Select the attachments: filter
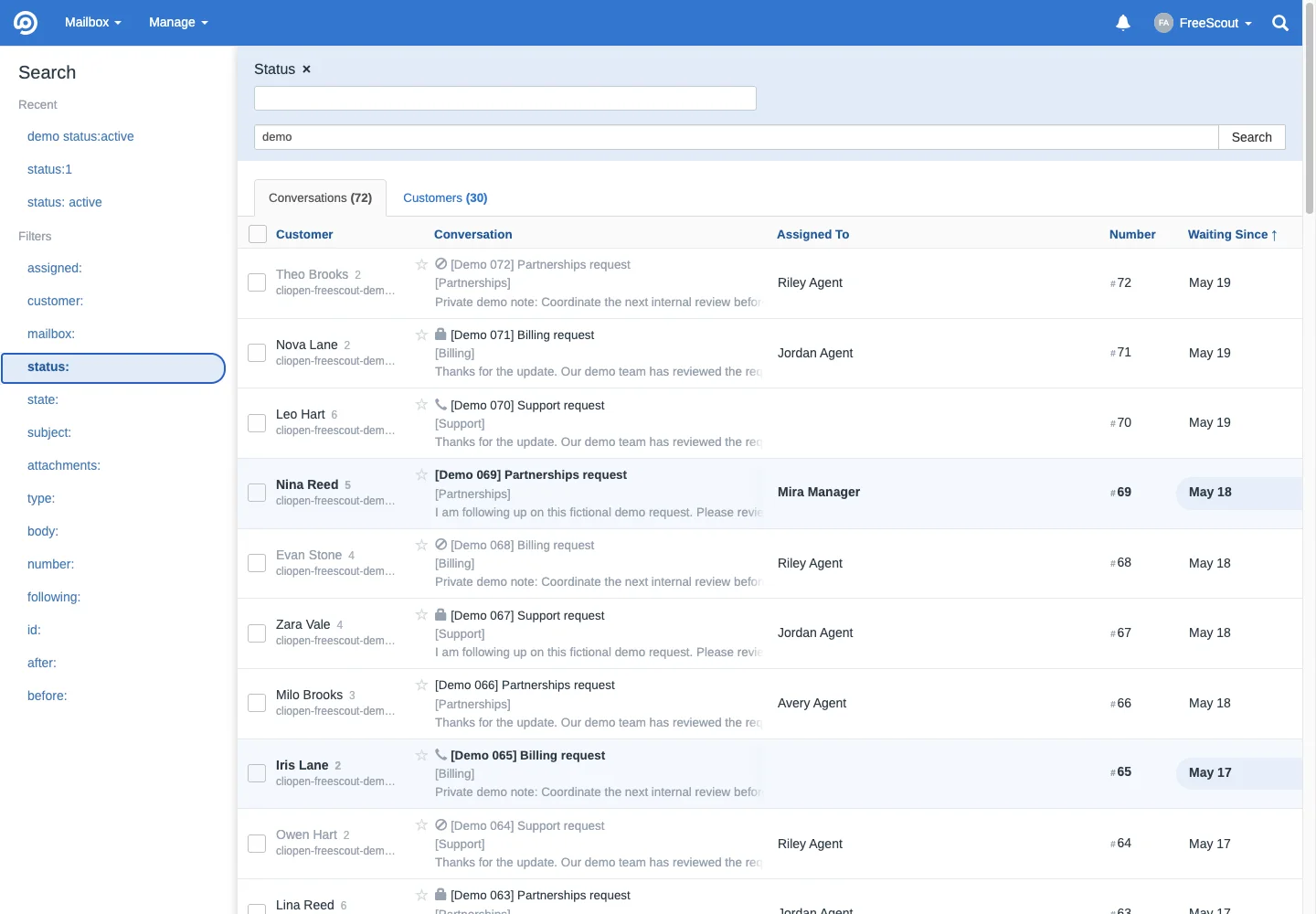 64,465
